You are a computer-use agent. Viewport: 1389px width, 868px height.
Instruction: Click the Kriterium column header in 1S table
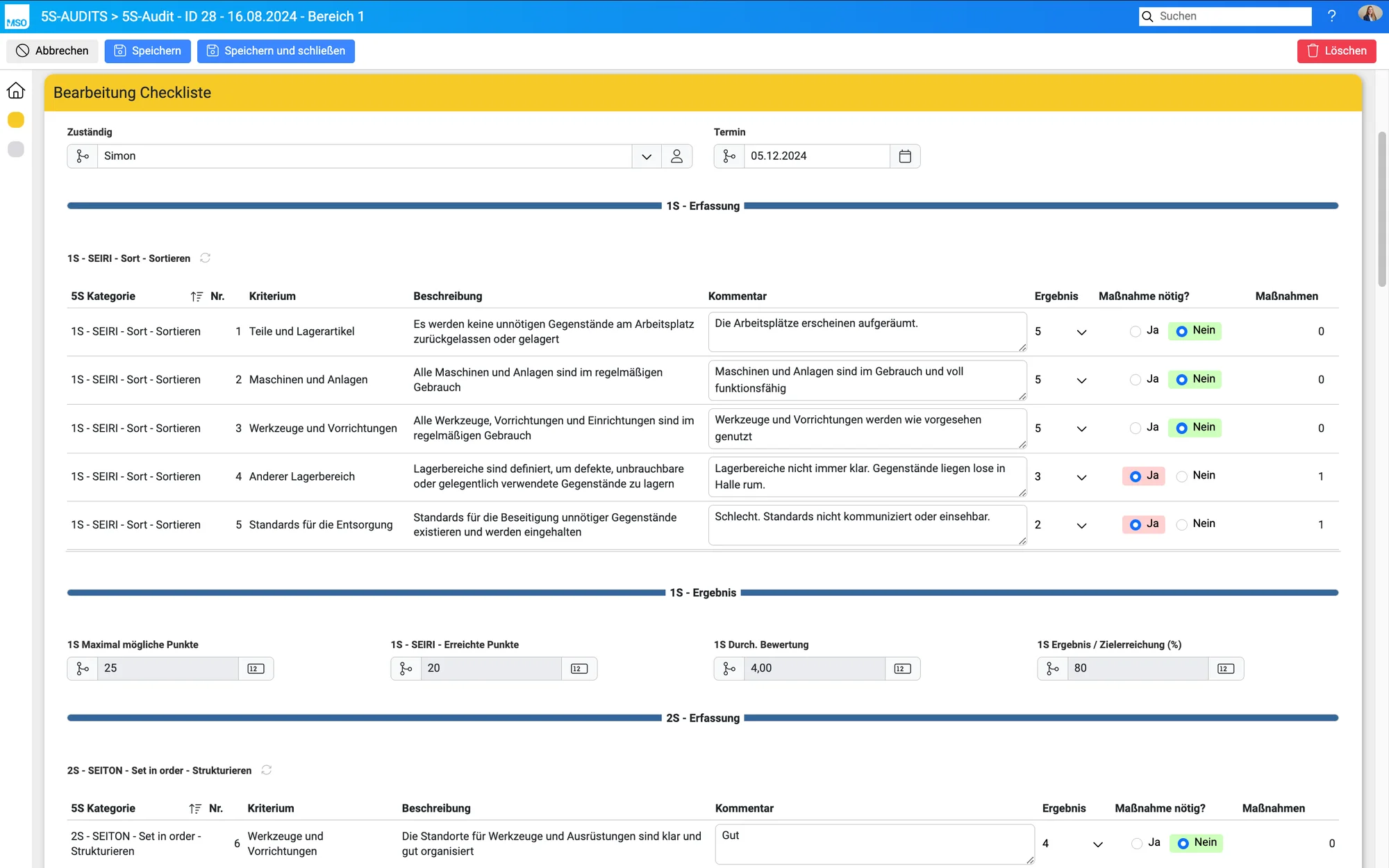pos(272,297)
